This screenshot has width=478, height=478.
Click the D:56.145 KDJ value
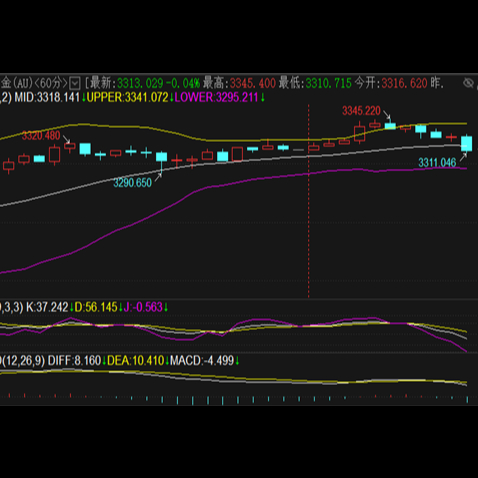point(96,307)
